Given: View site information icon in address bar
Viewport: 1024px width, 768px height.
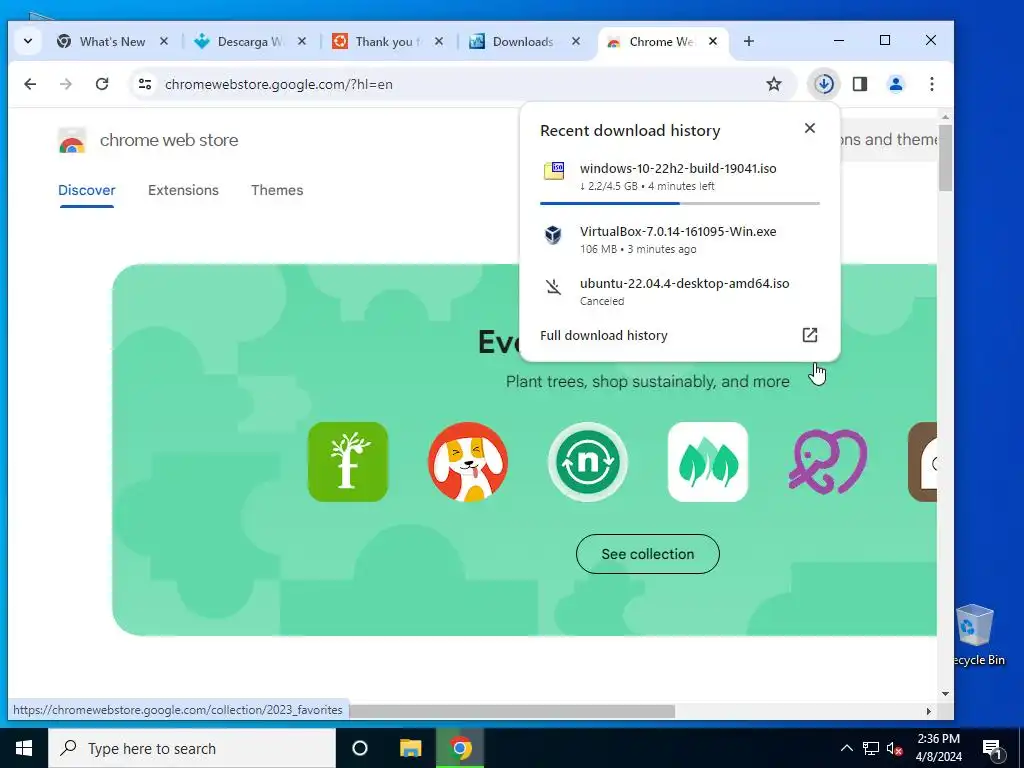Looking at the screenshot, I should point(145,84).
